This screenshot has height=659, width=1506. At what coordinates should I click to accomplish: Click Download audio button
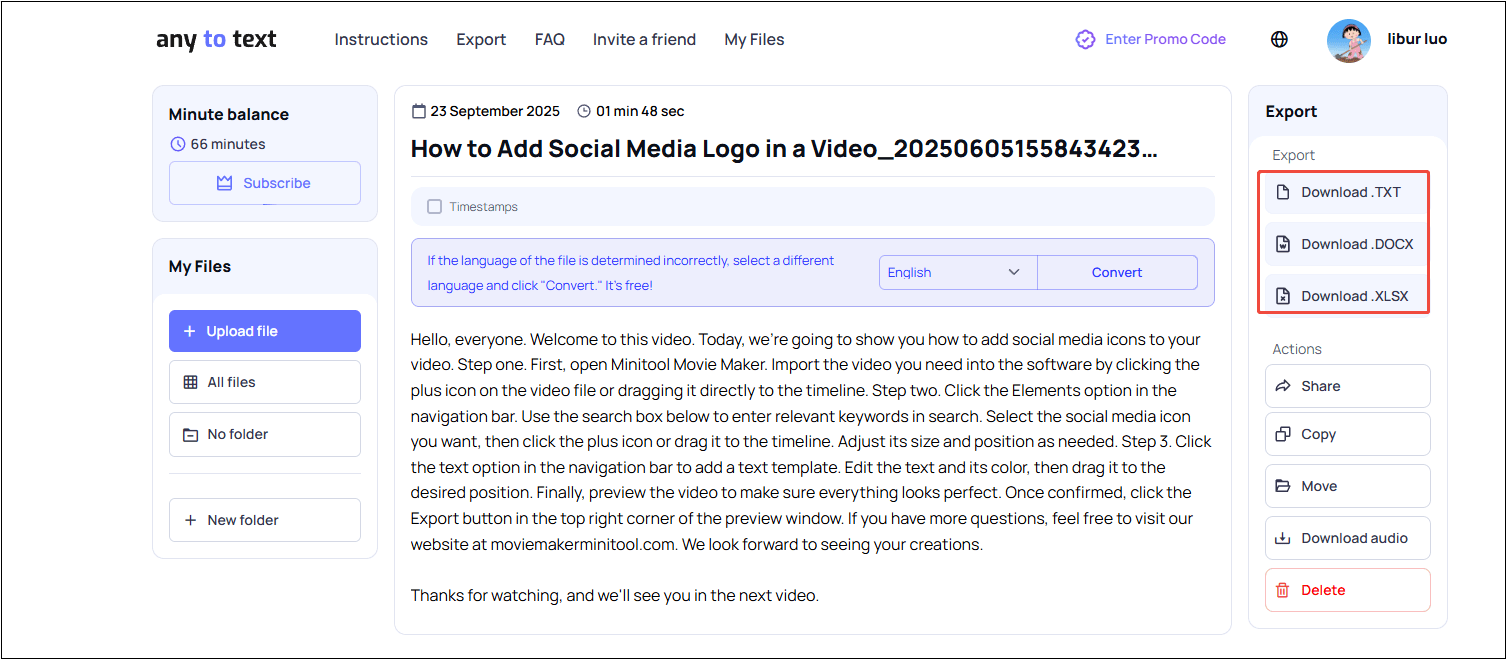pos(1346,538)
